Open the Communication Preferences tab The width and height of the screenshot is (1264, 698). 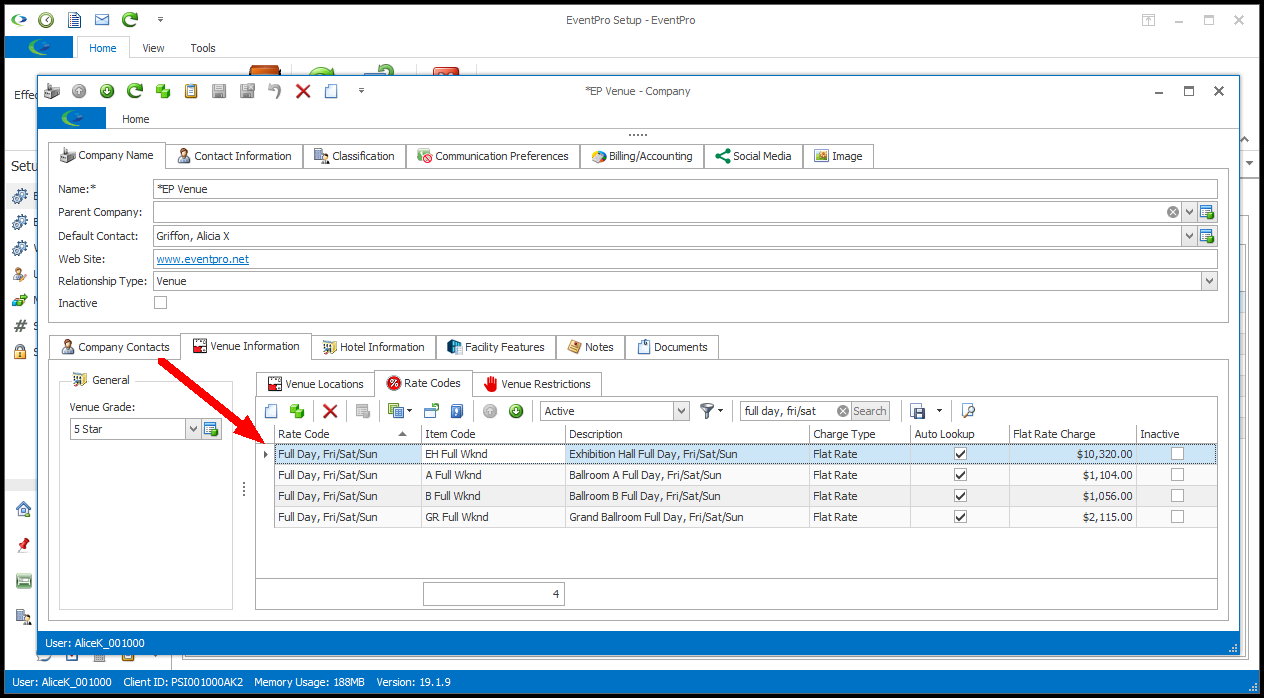coord(493,156)
